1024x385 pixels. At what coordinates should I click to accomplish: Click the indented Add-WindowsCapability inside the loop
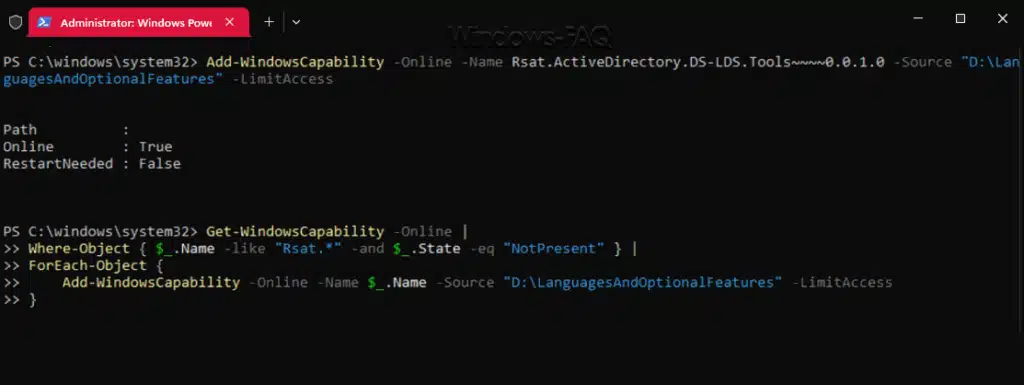point(151,283)
